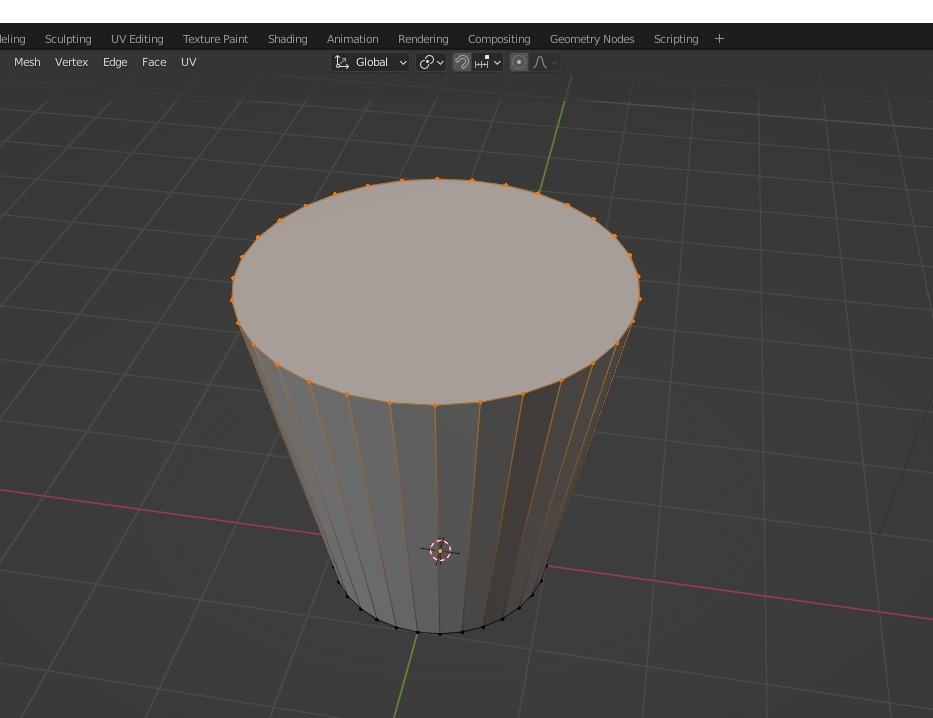Viewport: 933px width, 718px height.
Task: Add a new workspace with plus icon
Action: coord(719,39)
